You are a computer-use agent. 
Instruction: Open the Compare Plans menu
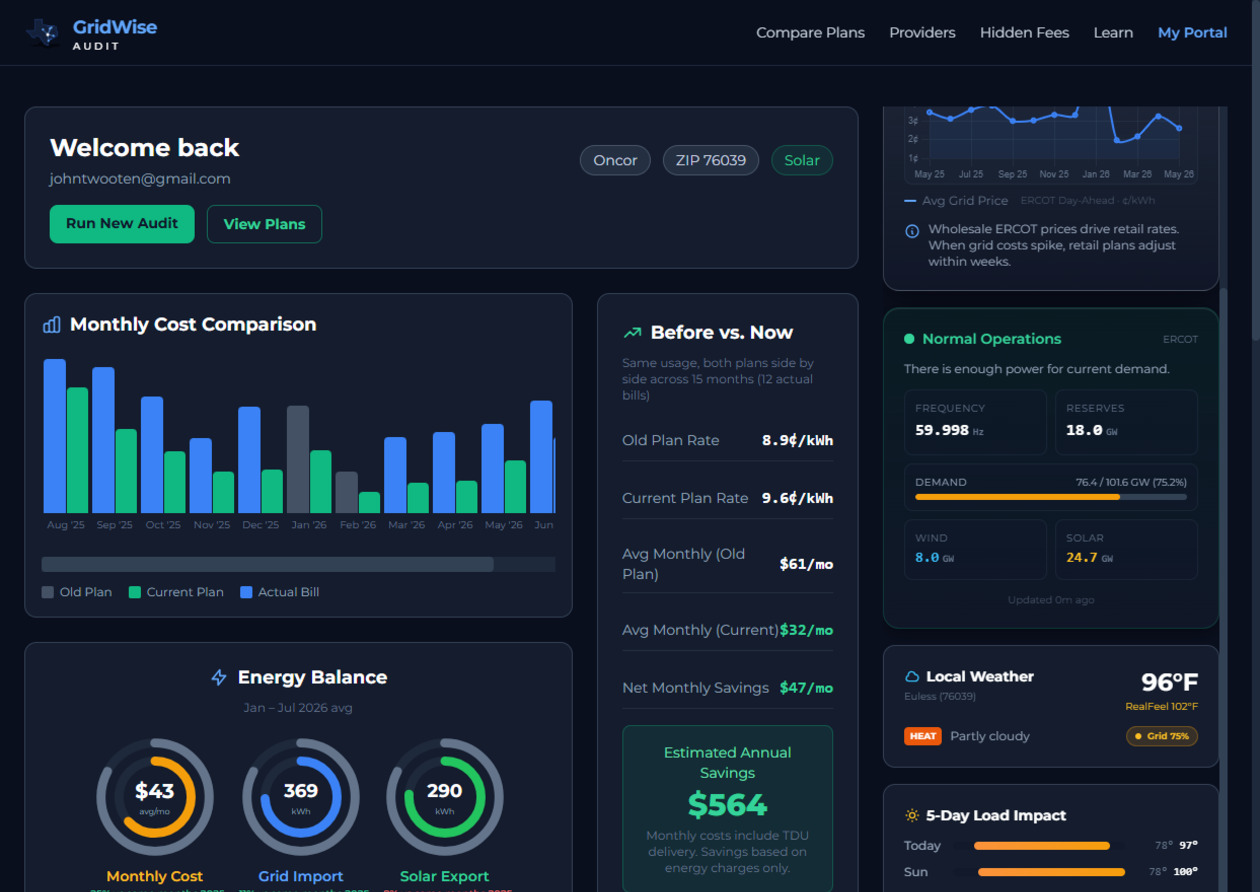tap(810, 33)
